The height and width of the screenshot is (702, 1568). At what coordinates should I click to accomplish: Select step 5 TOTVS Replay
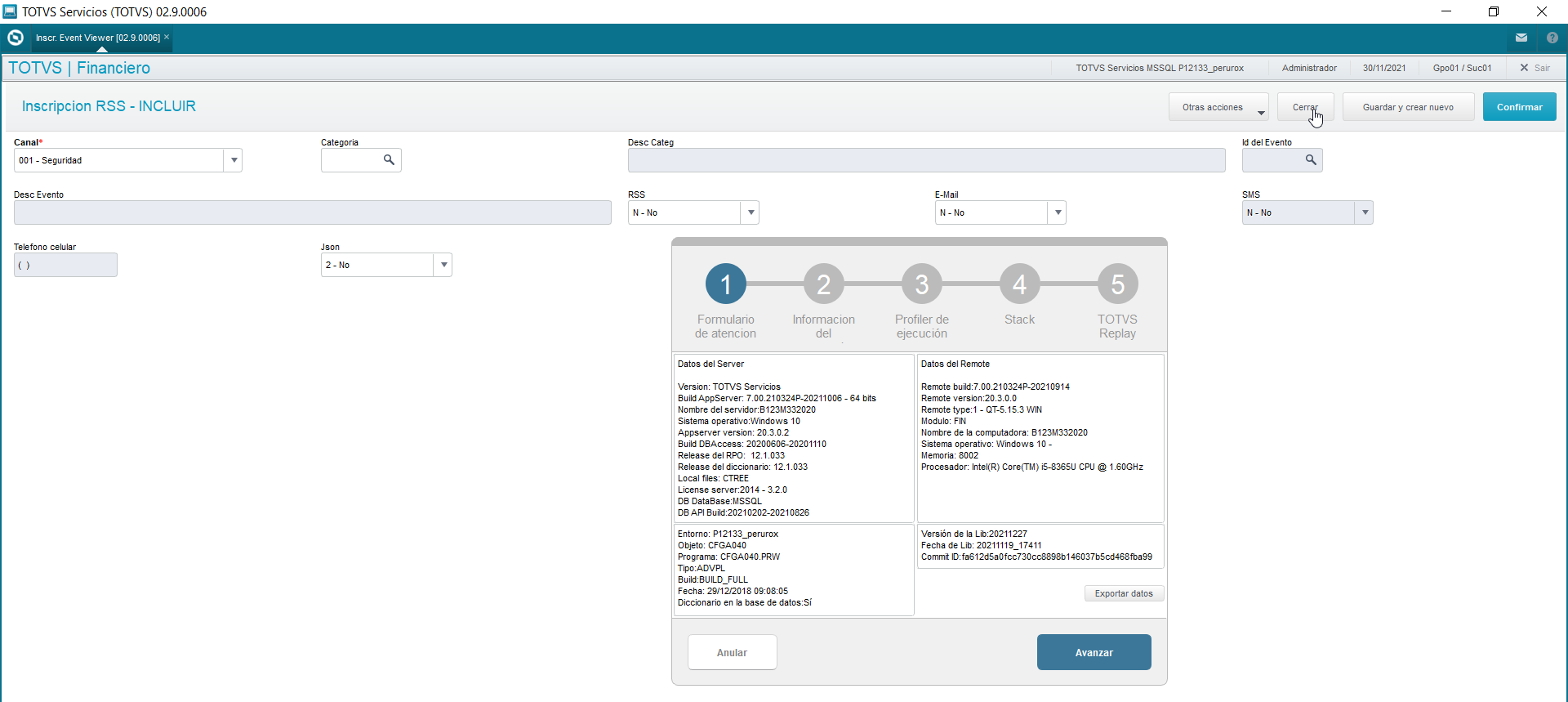[x=1117, y=284]
